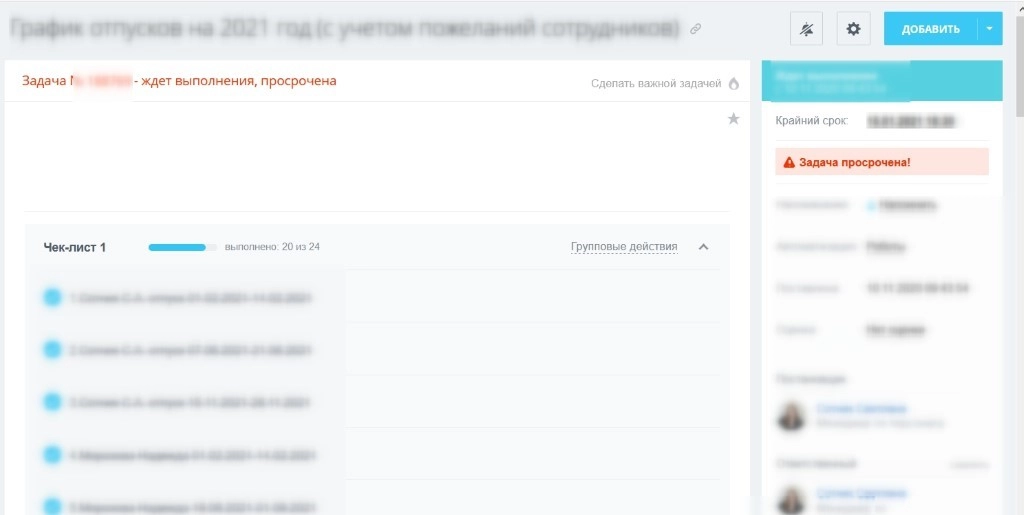Open the Постановщик user avatar
1024x515 pixels.
[x=792, y=415]
